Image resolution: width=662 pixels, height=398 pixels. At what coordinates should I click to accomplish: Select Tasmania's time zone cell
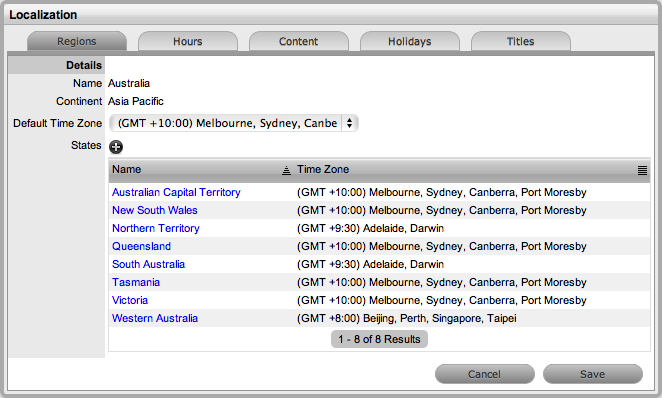(x=442, y=282)
